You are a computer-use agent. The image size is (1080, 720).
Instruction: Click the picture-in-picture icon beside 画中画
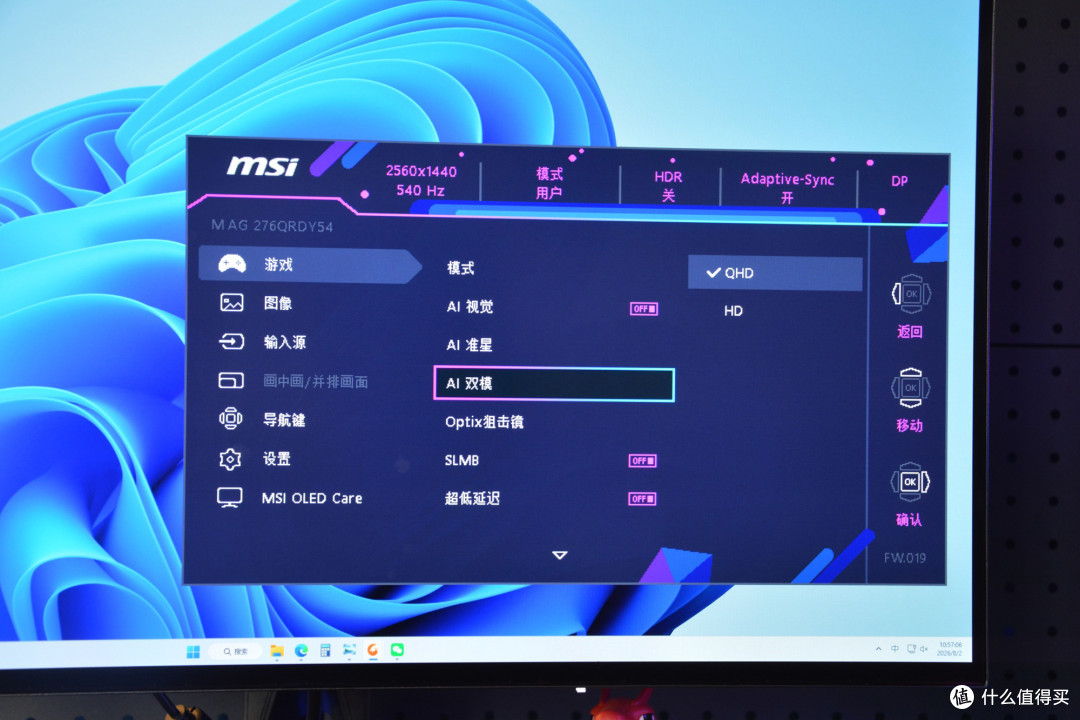tap(231, 380)
